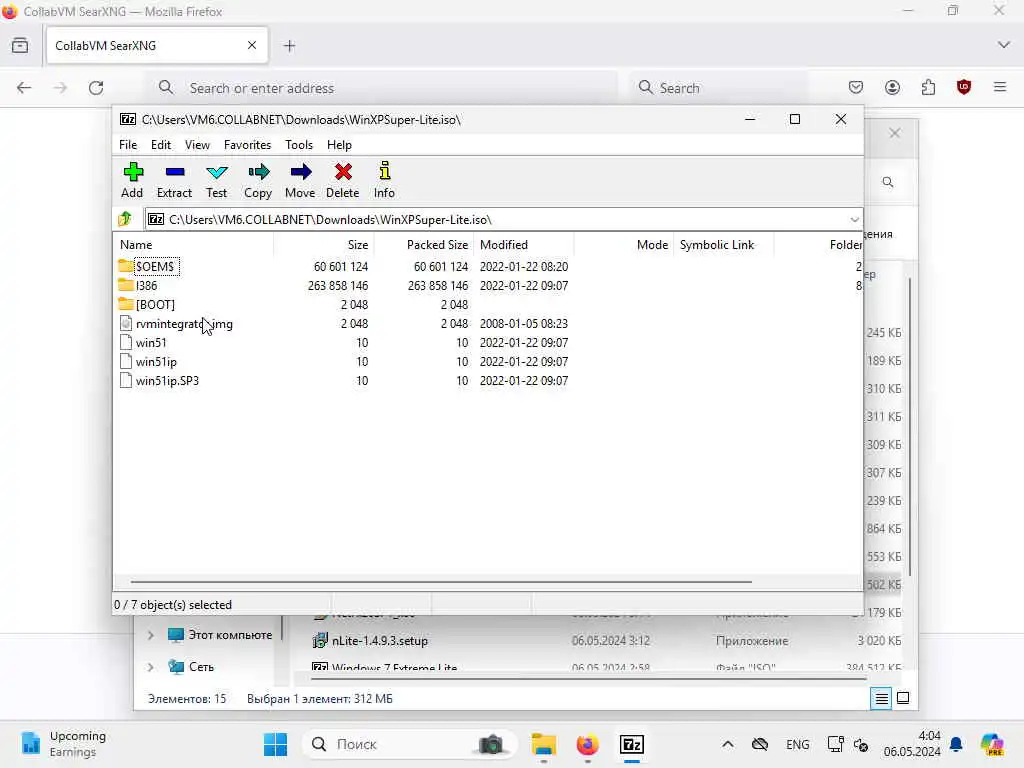This screenshot has width=1024, height=768.
Task: Open the ENG language indicator
Action: 797,744
